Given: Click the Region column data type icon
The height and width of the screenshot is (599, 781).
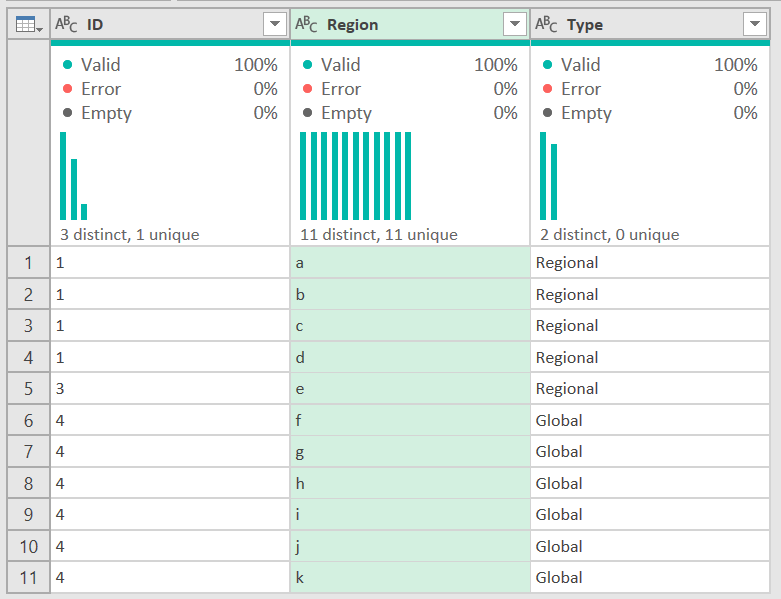Looking at the screenshot, I should pyautogui.click(x=306, y=24).
